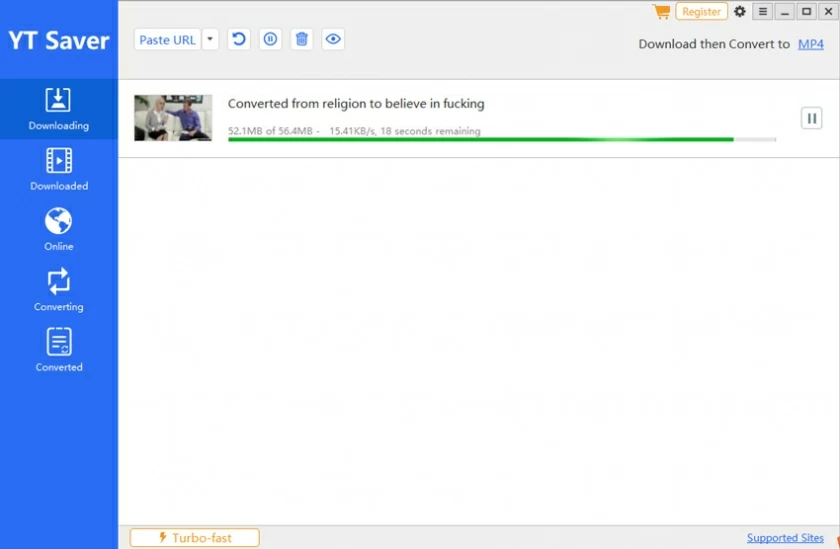Switch to the Converting section

[x=59, y=290]
